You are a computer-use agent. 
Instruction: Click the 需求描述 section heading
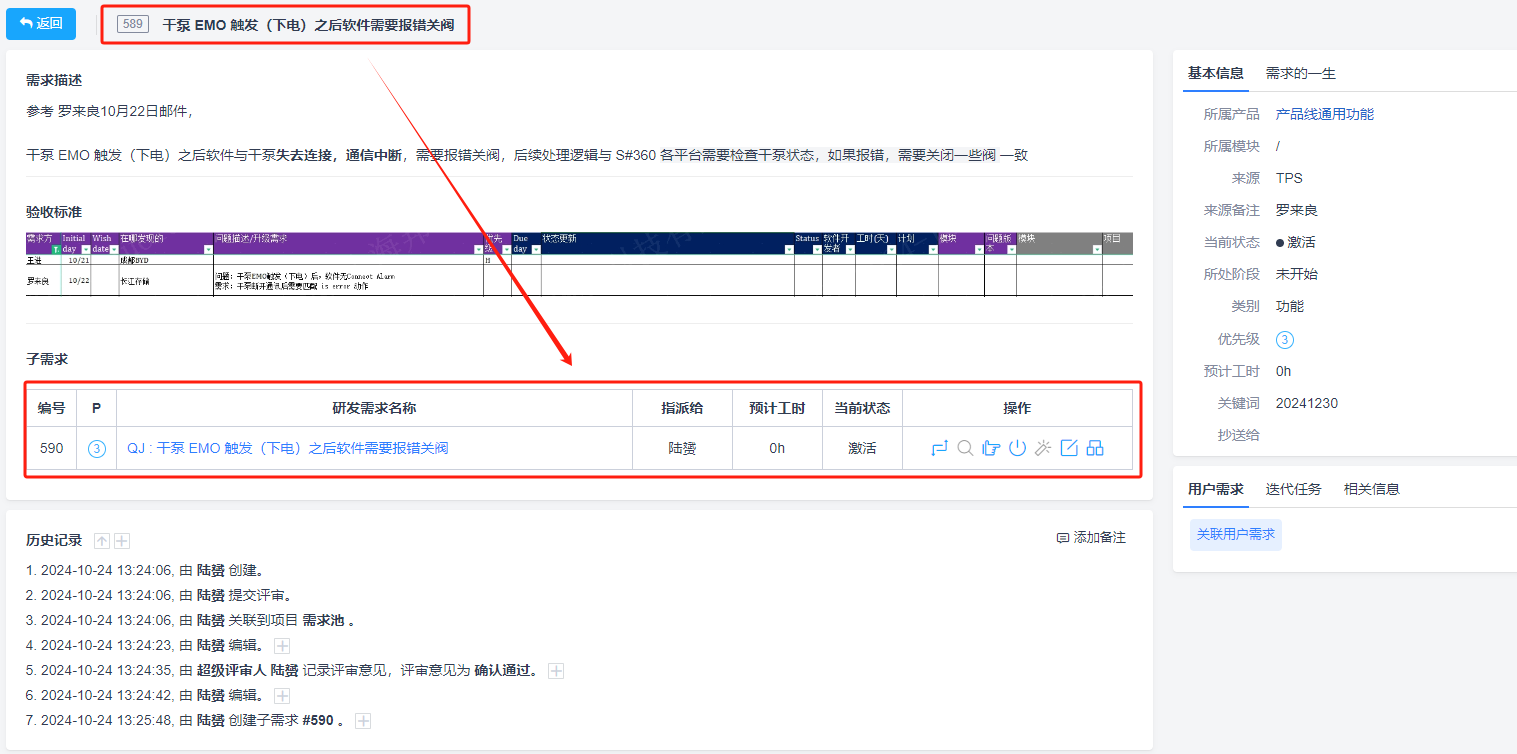(54, 80)
